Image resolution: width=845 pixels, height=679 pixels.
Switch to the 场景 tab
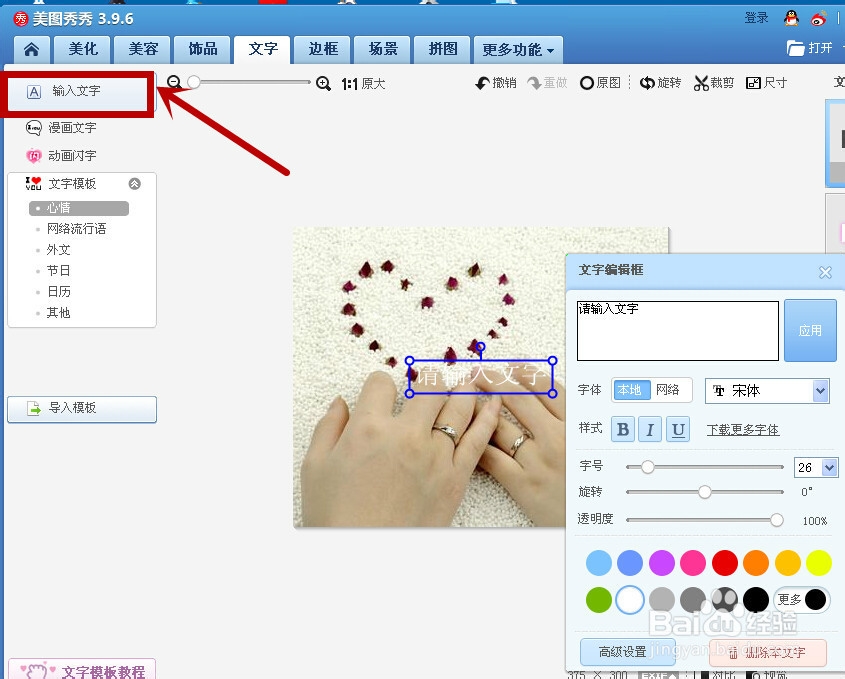pyautogui.click(x=383, y=50)
